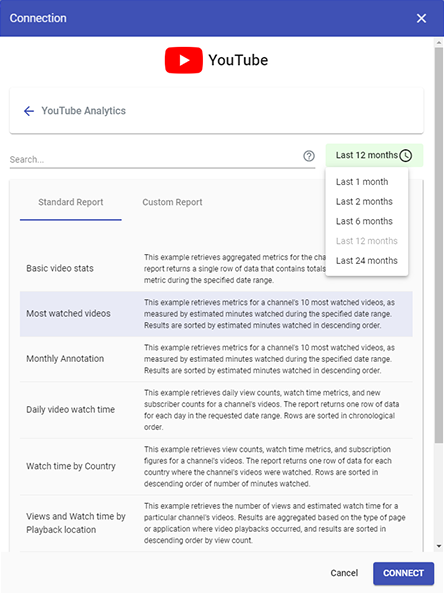Screen dimensions: 444x593
Task: Click the Basic video stats description
Action: point(234,269)
